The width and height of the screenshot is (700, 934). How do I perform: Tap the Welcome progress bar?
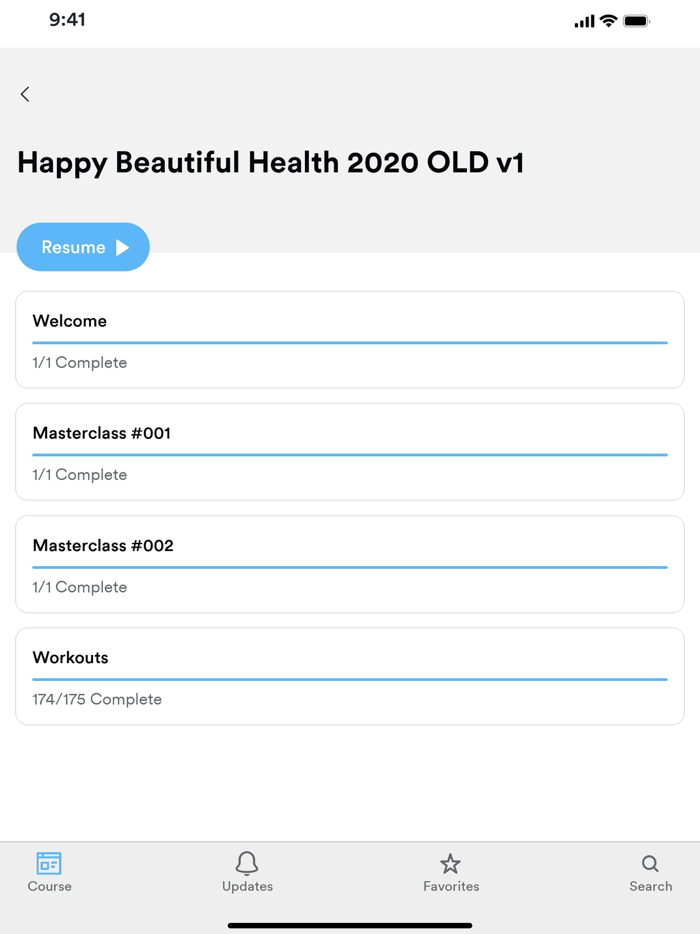click(x=350, y=342)
